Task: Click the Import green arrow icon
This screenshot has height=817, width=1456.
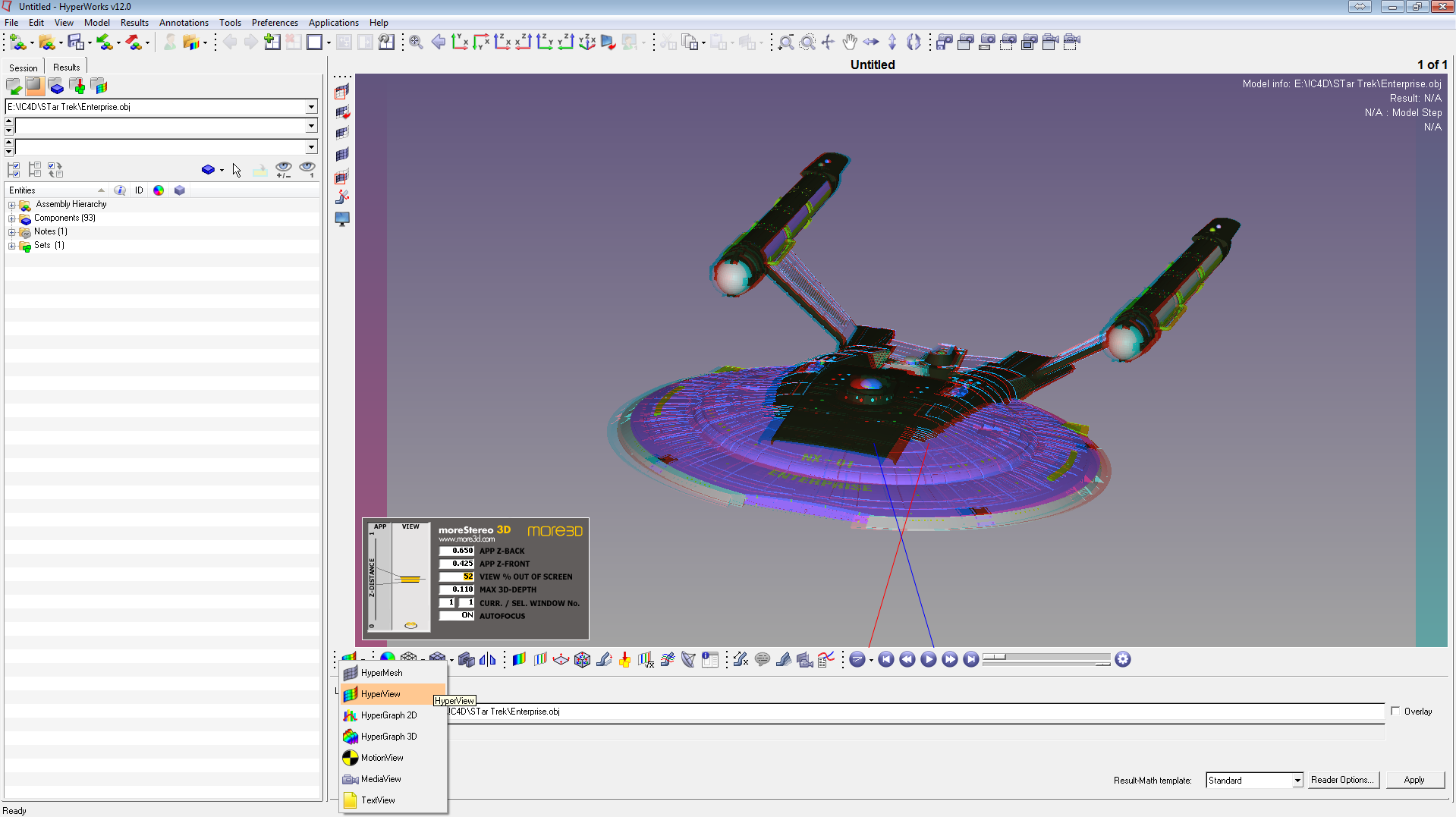Action: pyautogui.click(x=104, y=42)
